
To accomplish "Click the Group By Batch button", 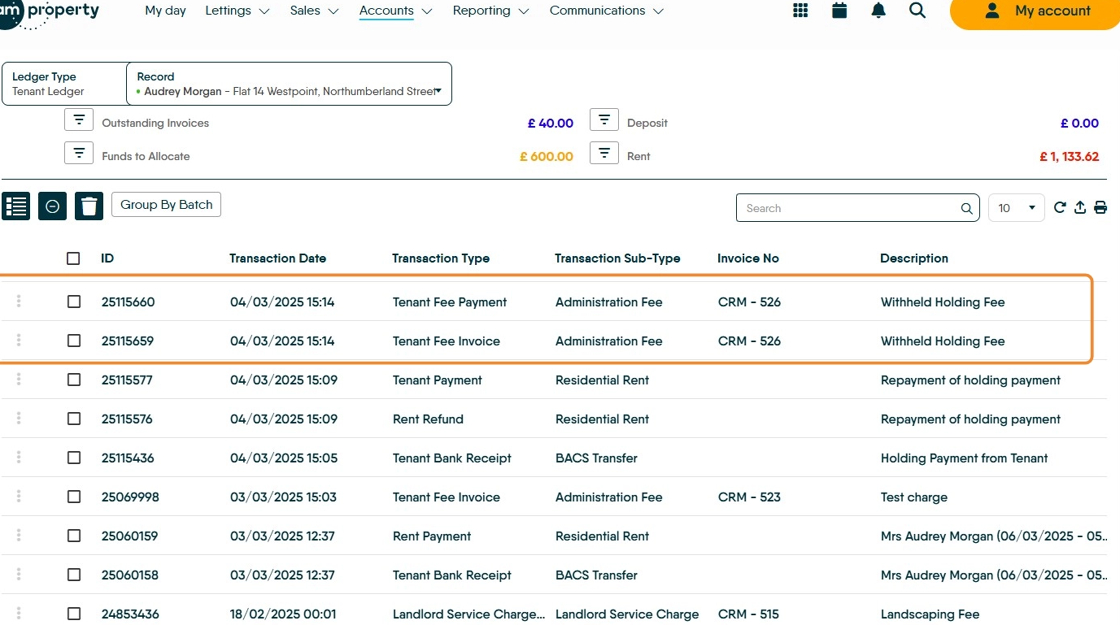I will pos(166,205).
